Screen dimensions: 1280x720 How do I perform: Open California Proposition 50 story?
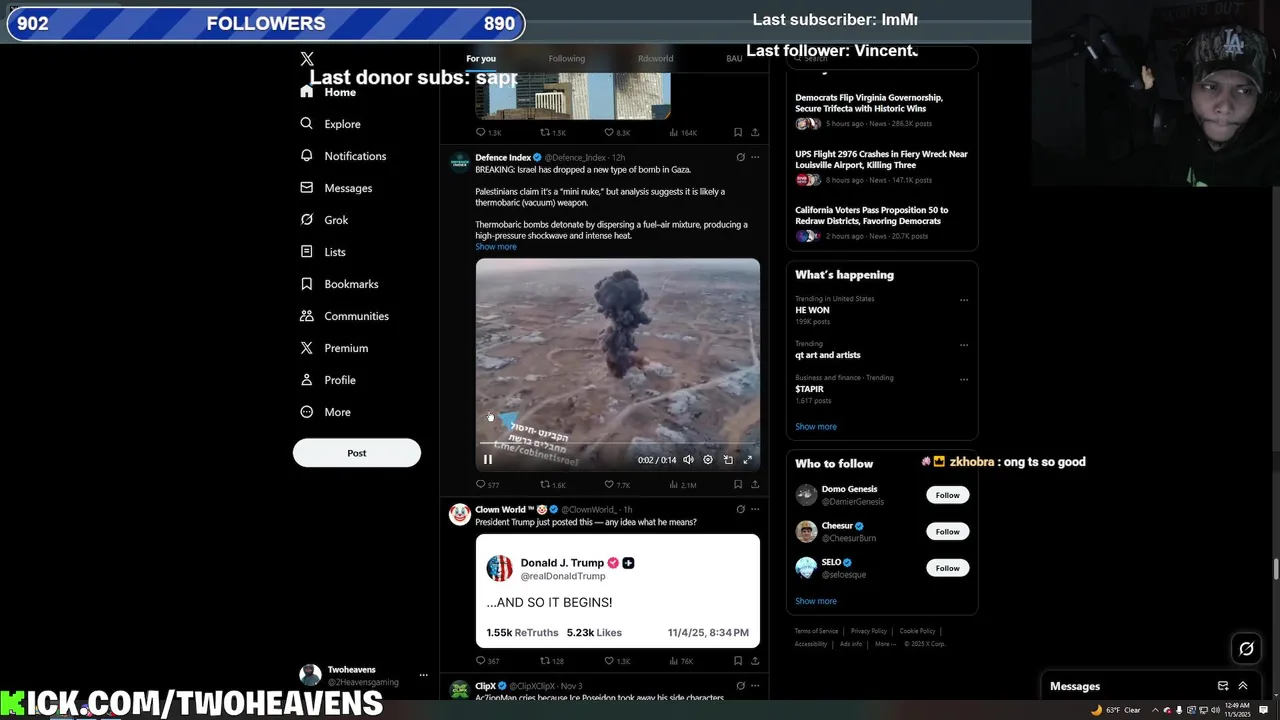[871, 215]
